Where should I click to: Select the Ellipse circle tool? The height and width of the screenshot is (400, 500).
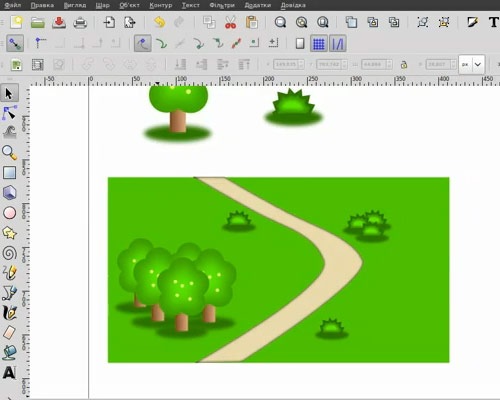(x=9, y=213)
